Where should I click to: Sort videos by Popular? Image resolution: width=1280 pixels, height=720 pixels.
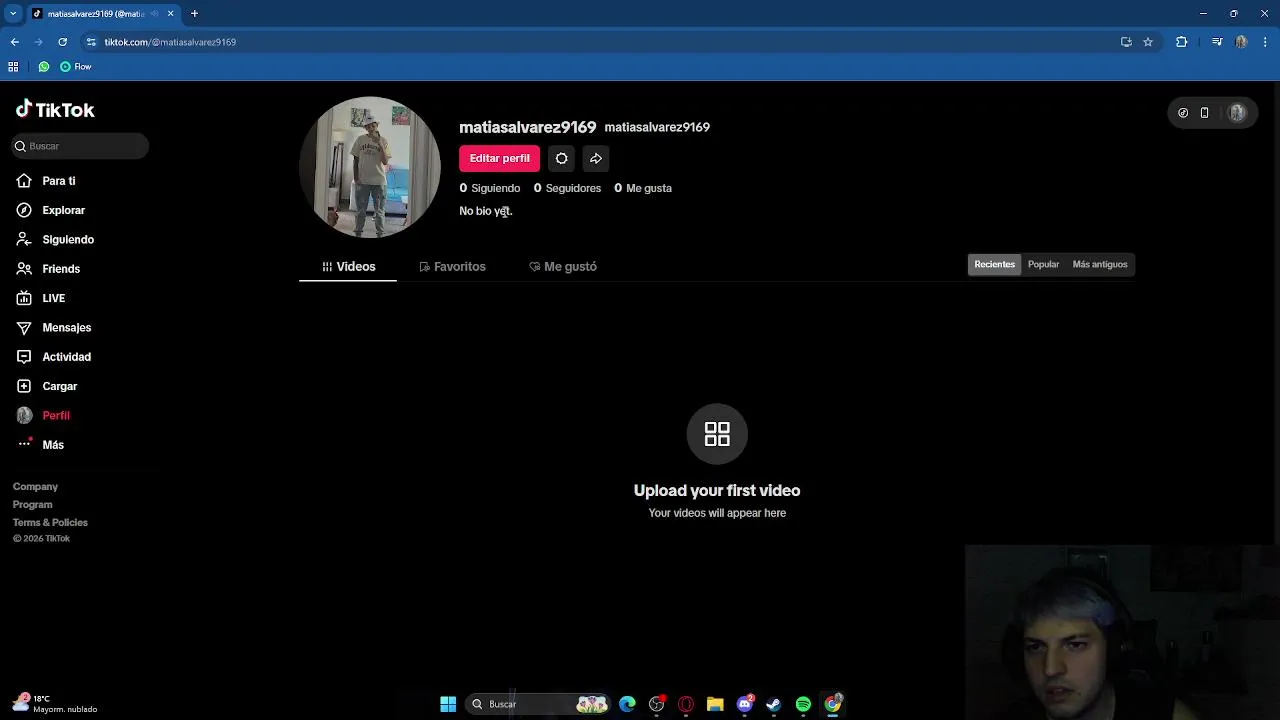tap(1043, 264)
